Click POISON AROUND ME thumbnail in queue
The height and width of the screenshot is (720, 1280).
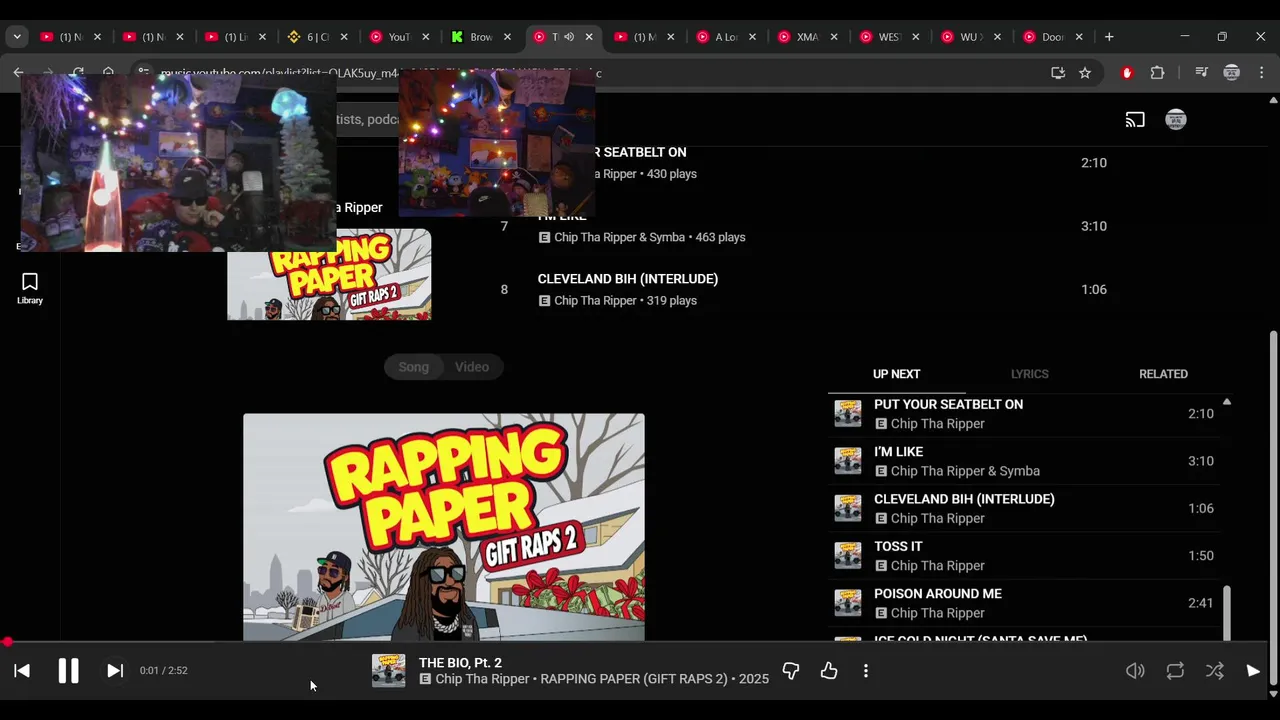pos(848,603)
